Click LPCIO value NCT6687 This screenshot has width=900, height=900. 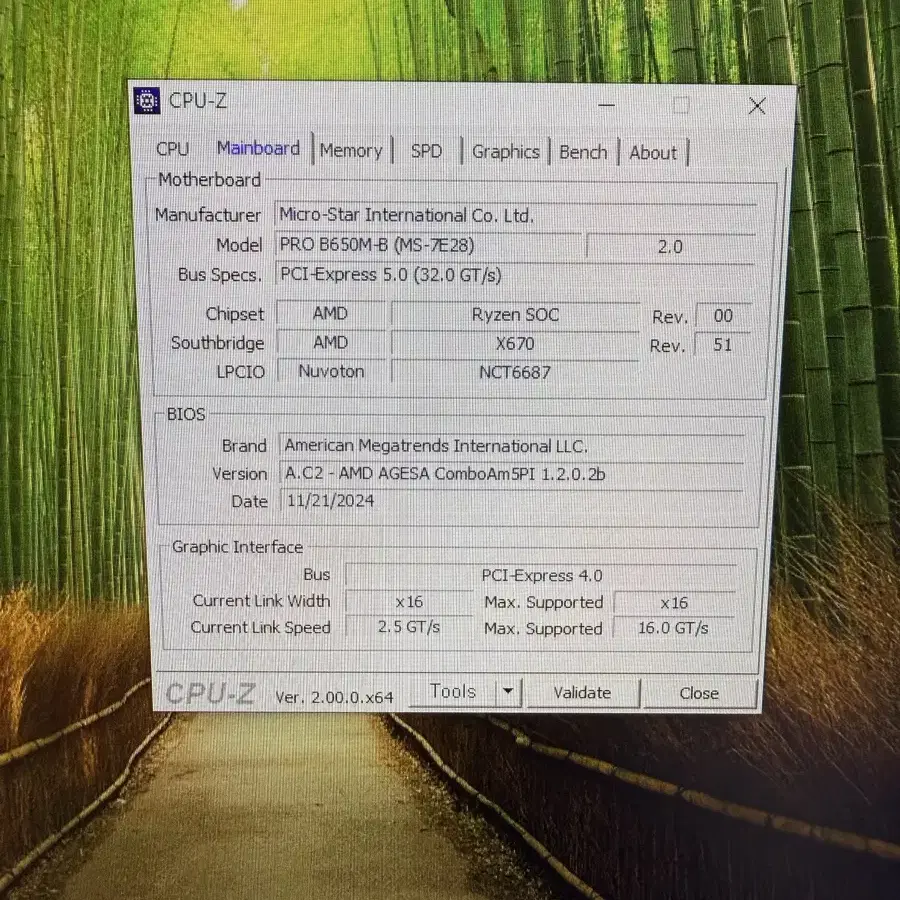515,373
